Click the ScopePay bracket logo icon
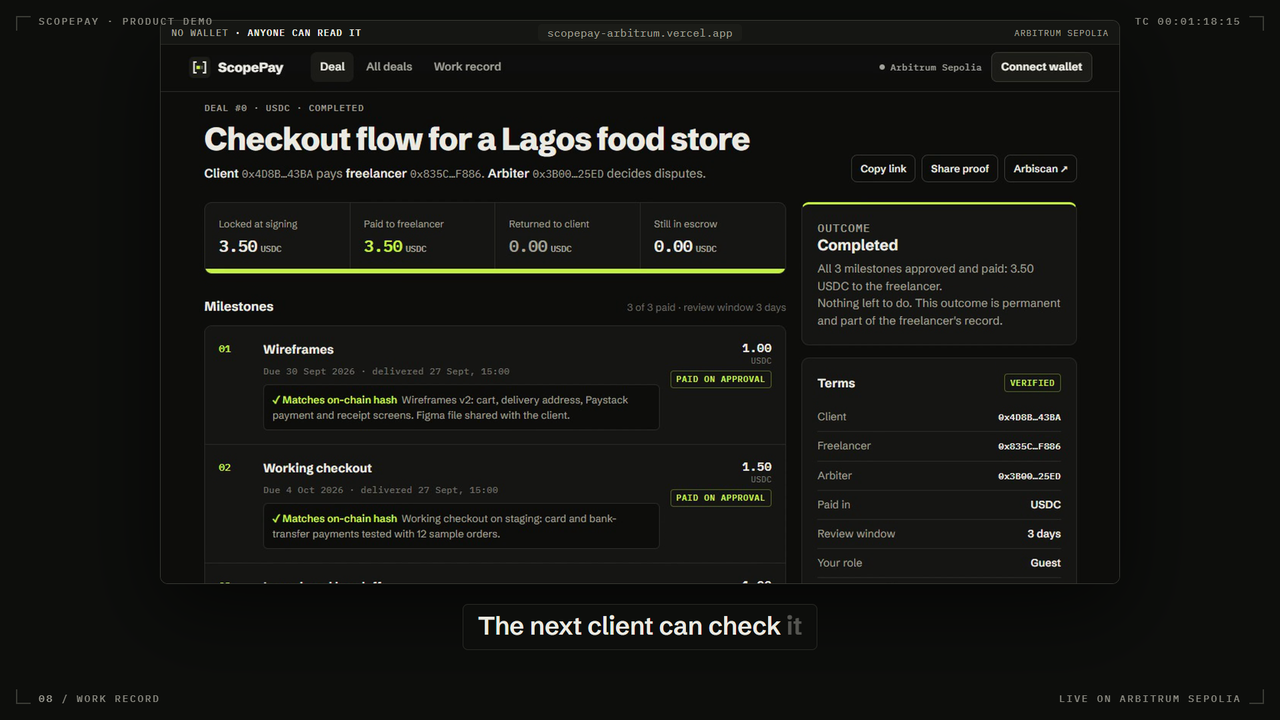The height and width of the screenshot is (720, 1280). tap(199, 67)
